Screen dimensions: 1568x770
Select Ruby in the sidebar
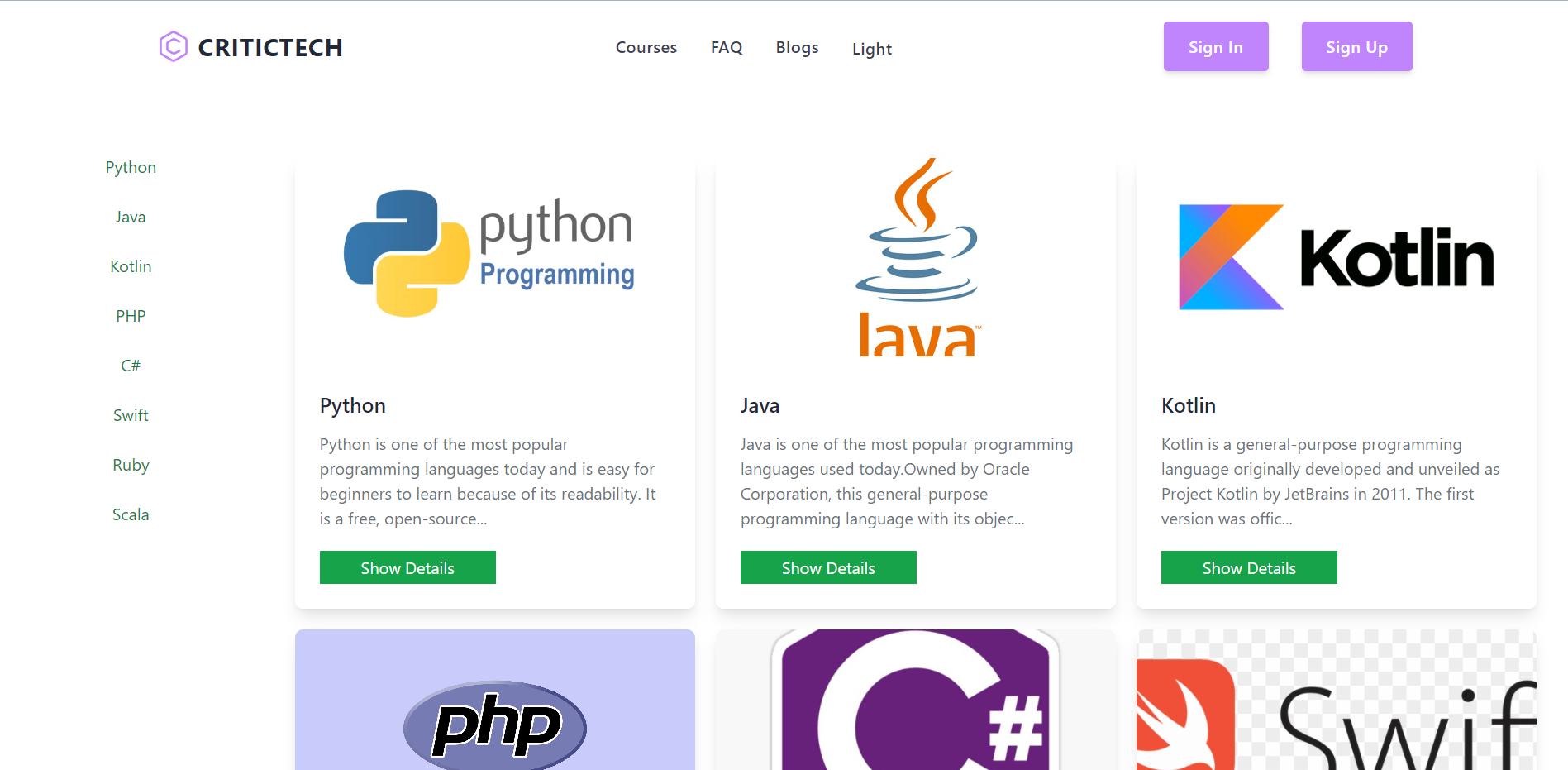(x=131, y=465)
